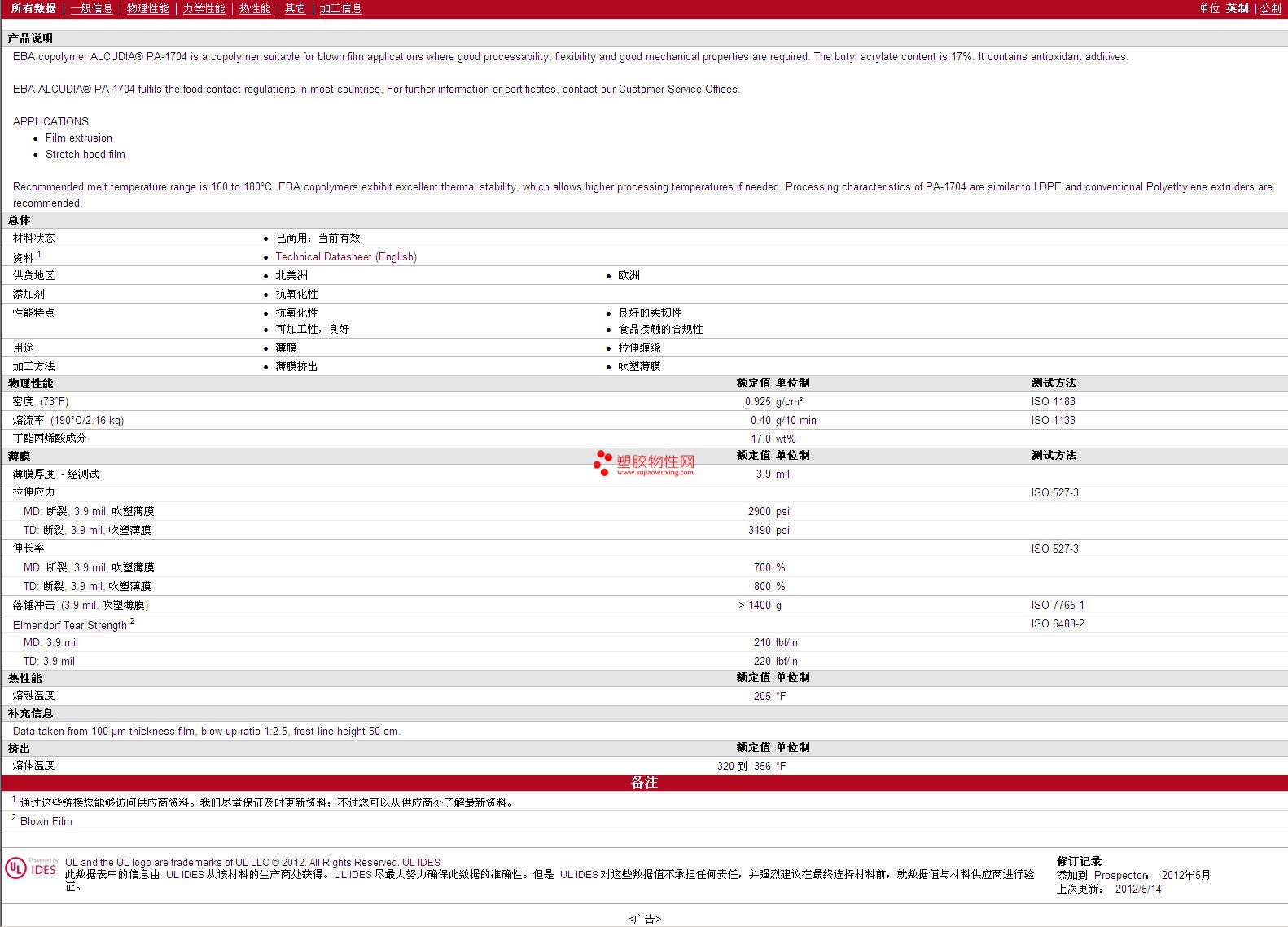Click the UL IDES link after 此数据表中的信息由
Image resolution: width=1288 pixels, height=927 pixels.
[185, 874]
